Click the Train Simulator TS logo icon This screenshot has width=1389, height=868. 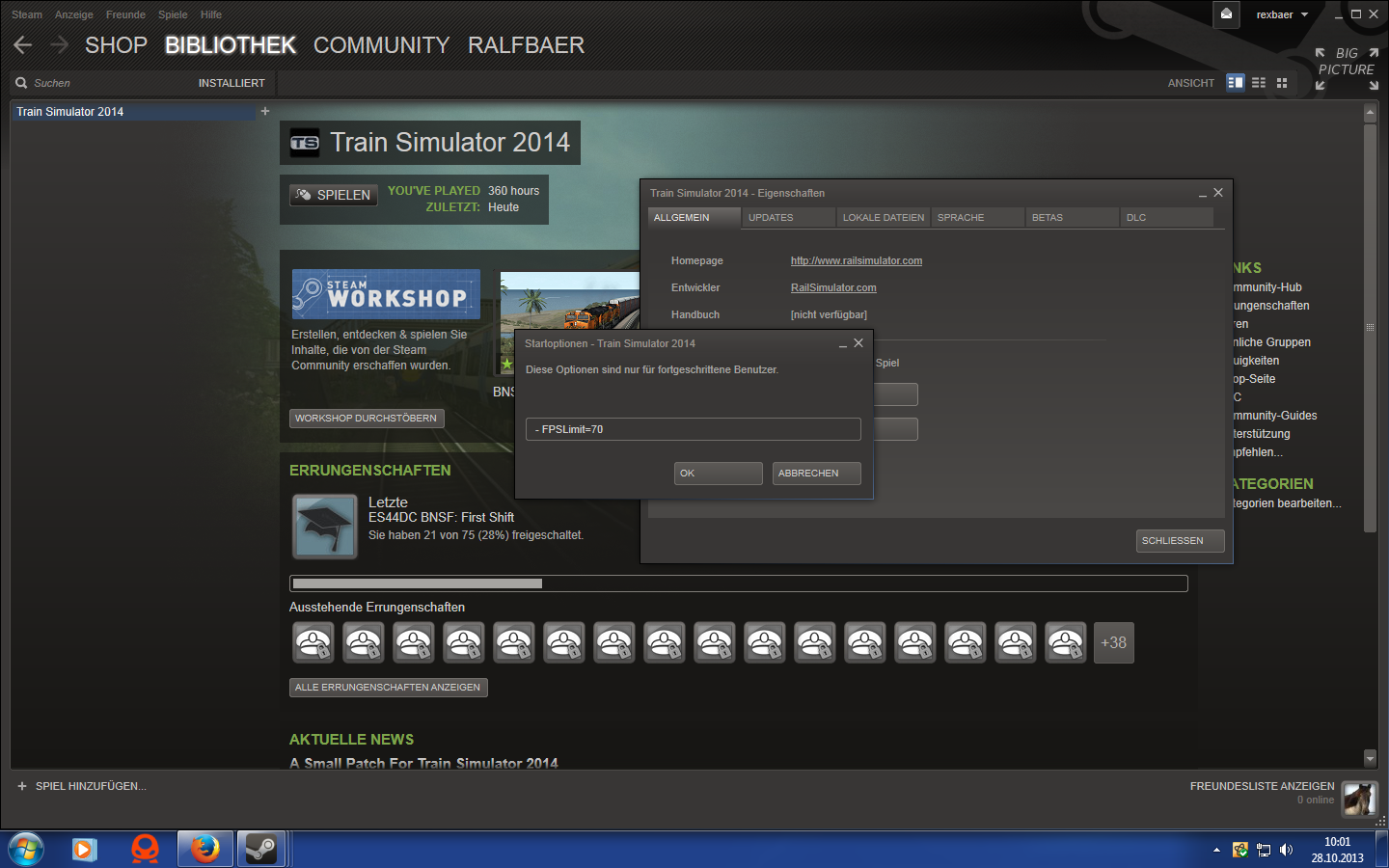click(305, 143)
